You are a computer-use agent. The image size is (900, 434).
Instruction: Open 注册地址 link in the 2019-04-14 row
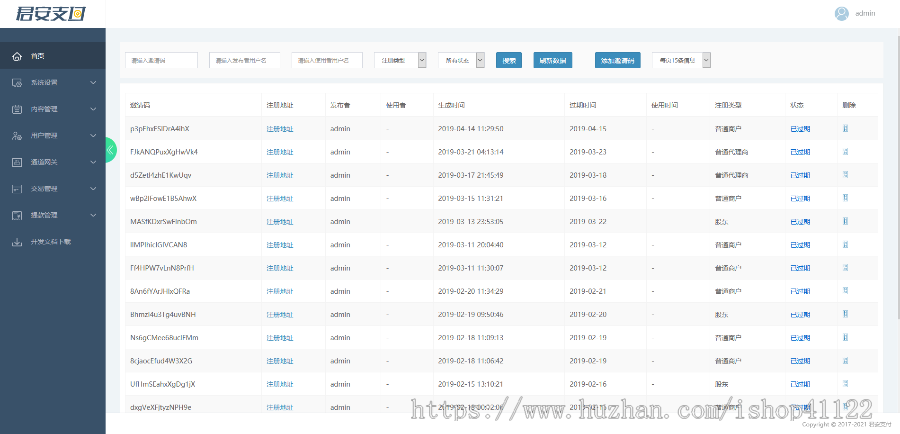[x=280, y=129]
